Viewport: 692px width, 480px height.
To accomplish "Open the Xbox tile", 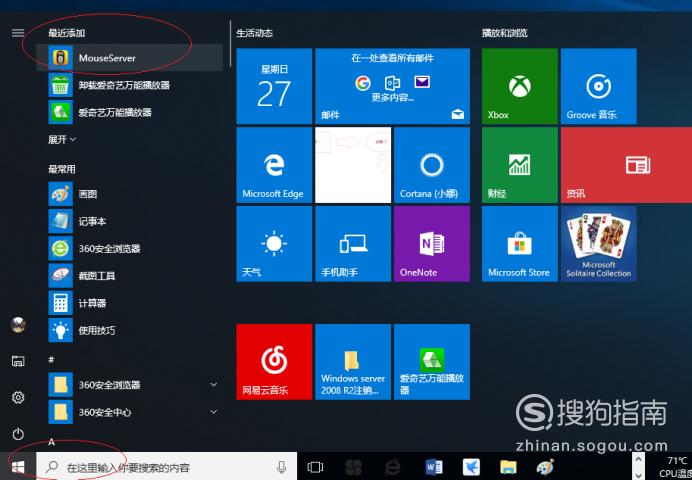I will (x=519, y=86).
